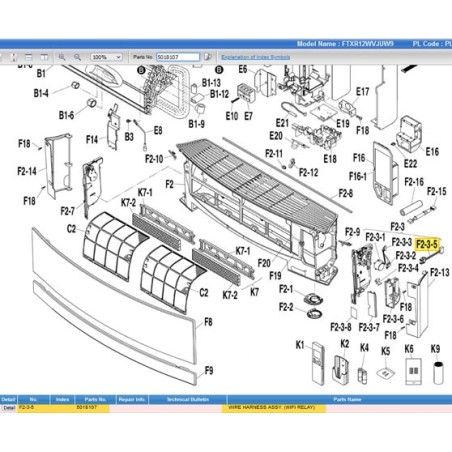Click the Parts No. column header

coord(95,399)
